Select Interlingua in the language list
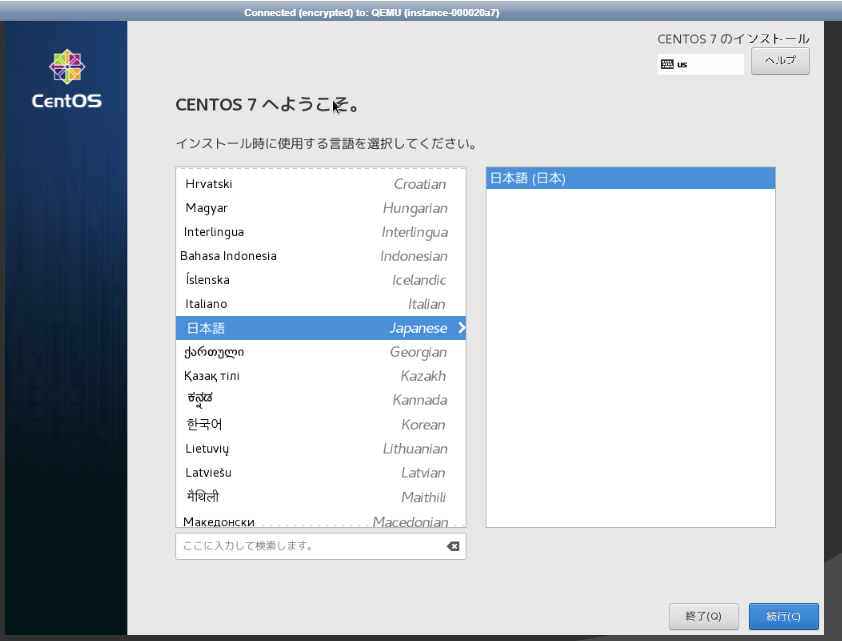The image size is (842, 641). (321, 232)
